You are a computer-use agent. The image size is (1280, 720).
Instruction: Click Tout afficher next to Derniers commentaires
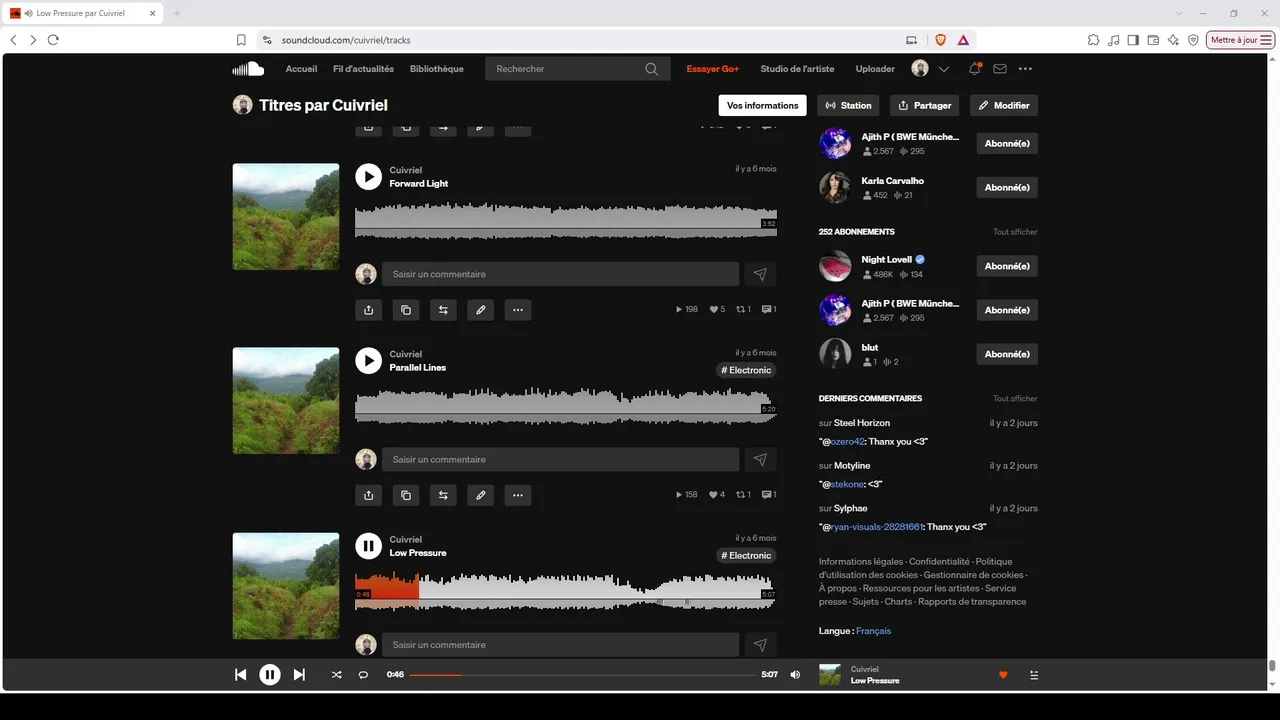click(x=1015, y=398)
